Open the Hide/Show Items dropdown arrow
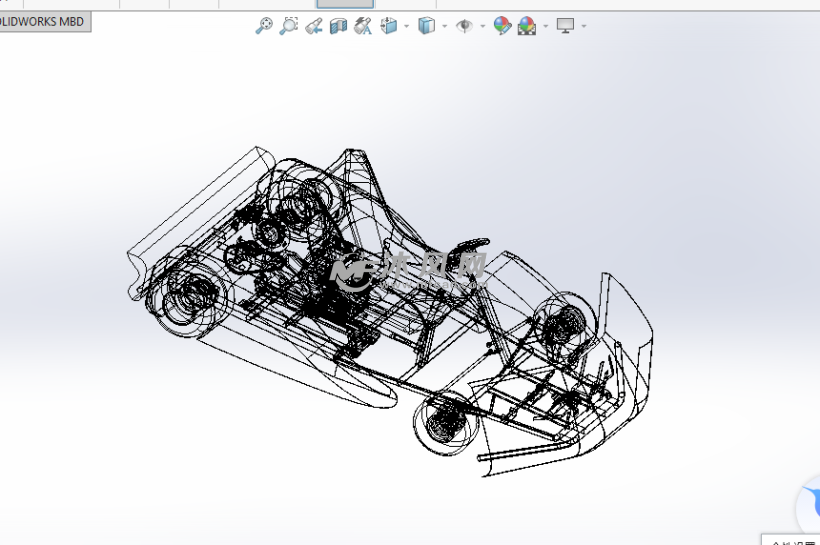 482,26
